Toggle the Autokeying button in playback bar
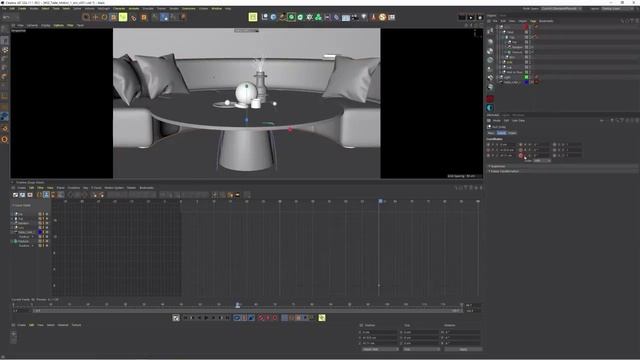Screen dimensions: 640x360 tap(268, 318)
